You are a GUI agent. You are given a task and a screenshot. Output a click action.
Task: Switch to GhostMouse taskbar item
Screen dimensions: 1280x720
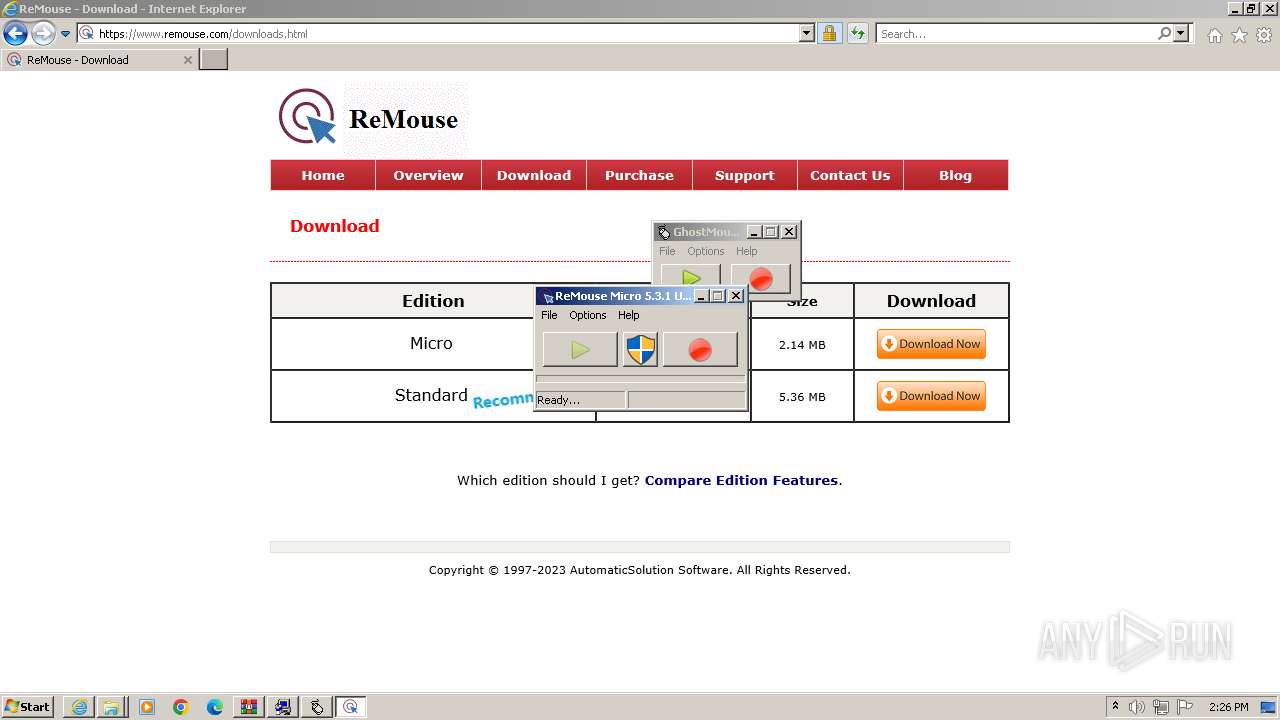317,707
